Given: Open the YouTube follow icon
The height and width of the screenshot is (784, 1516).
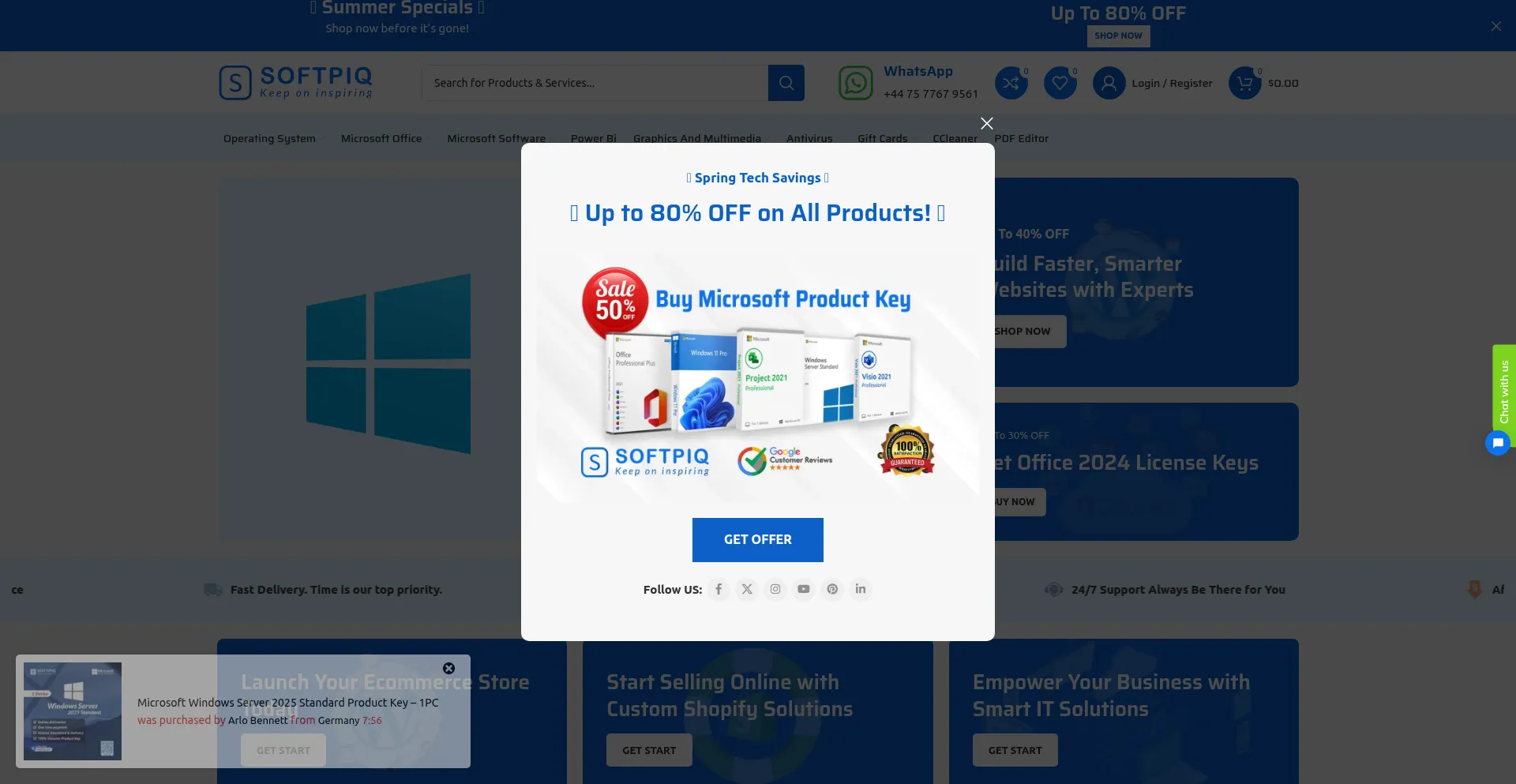Looking at the screenshot, I should (x=804, y=589).
